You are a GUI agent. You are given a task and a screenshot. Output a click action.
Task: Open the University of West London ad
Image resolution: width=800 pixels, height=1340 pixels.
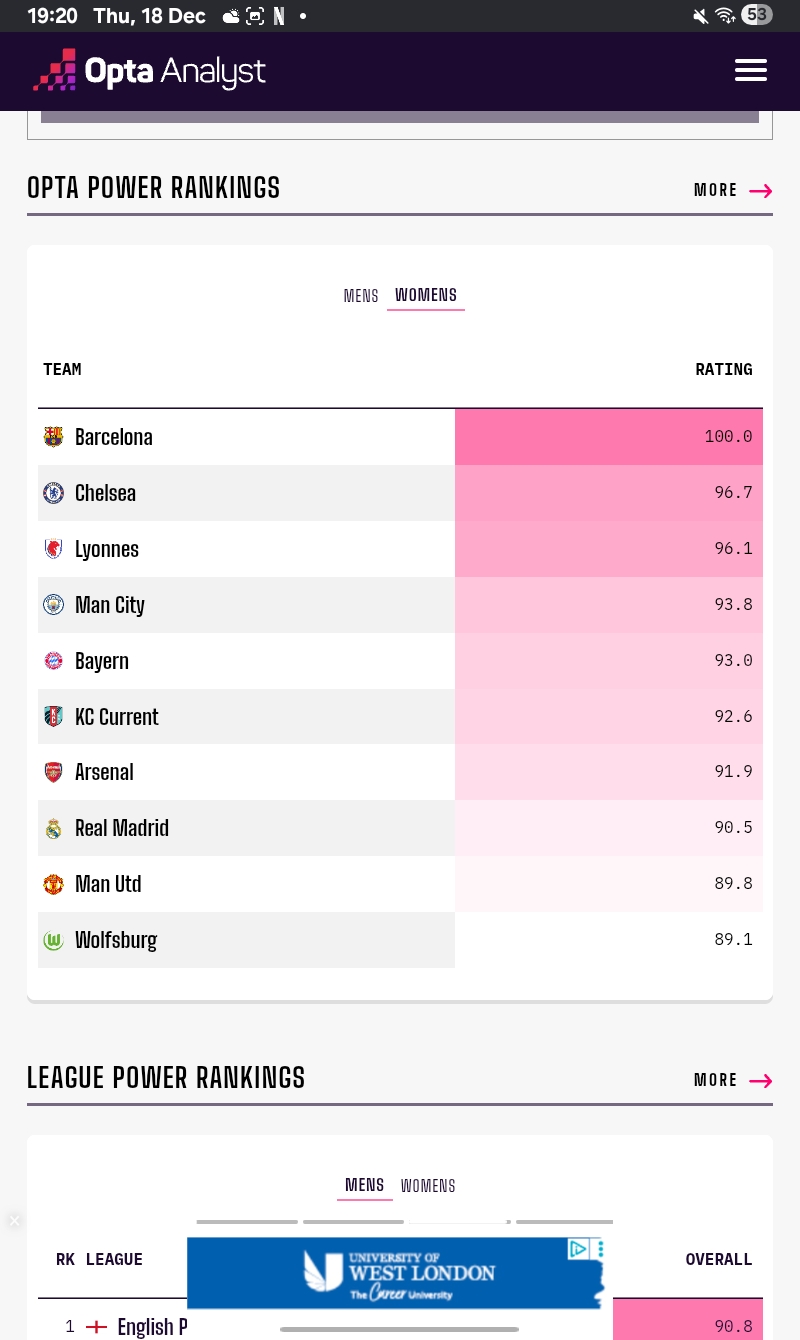click(x=398, y=1274)
